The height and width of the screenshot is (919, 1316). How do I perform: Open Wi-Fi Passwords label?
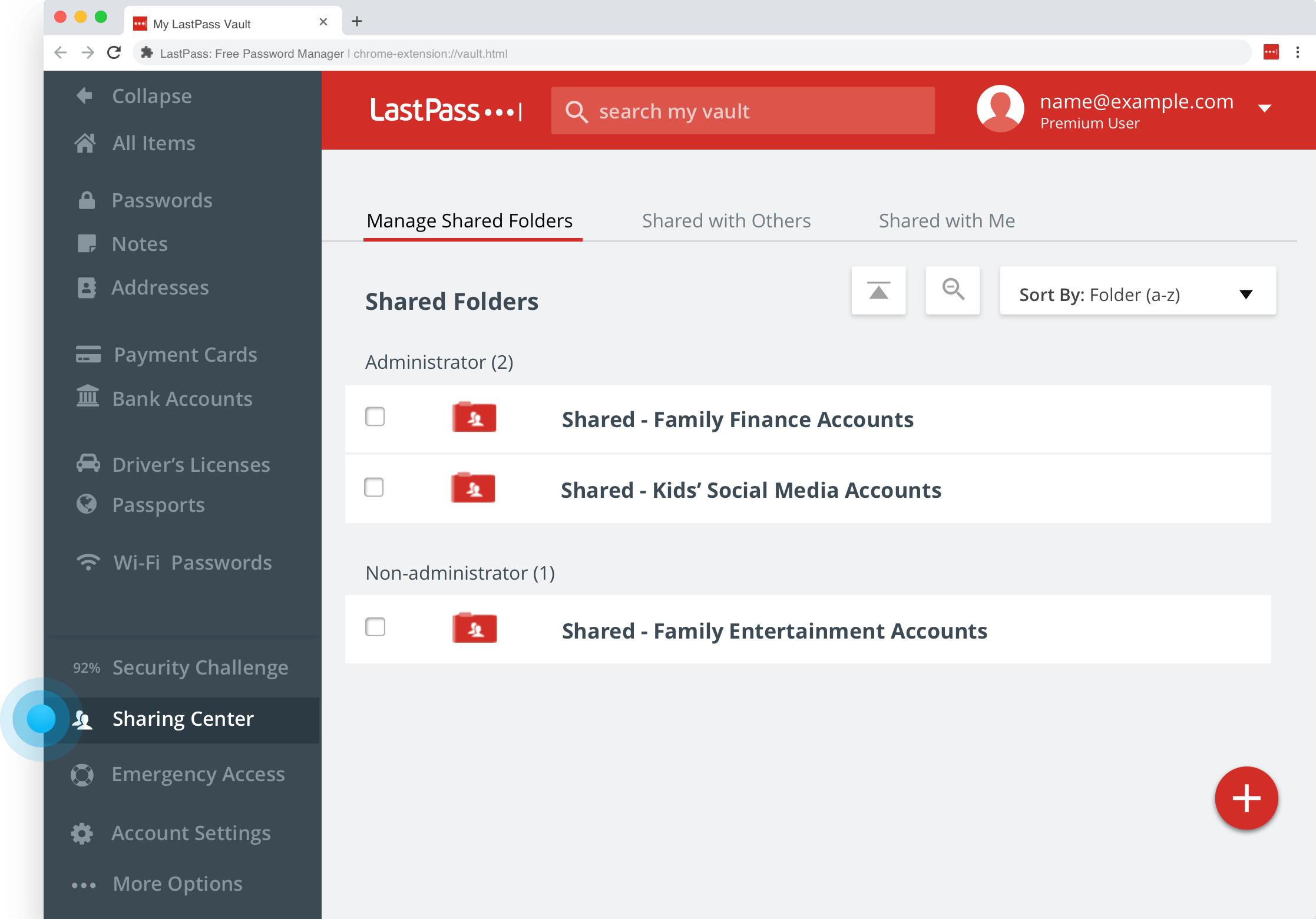point(193,563)
